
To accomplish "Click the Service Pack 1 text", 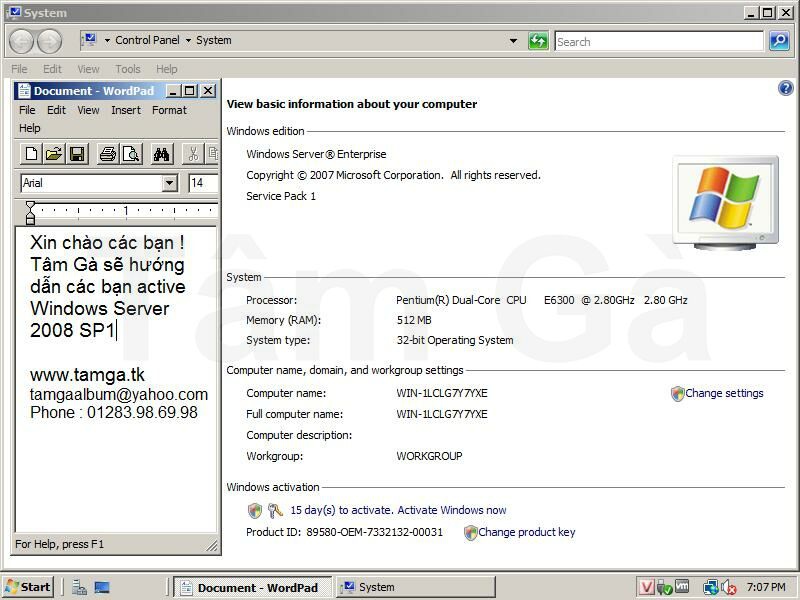I will pos(281,196).
